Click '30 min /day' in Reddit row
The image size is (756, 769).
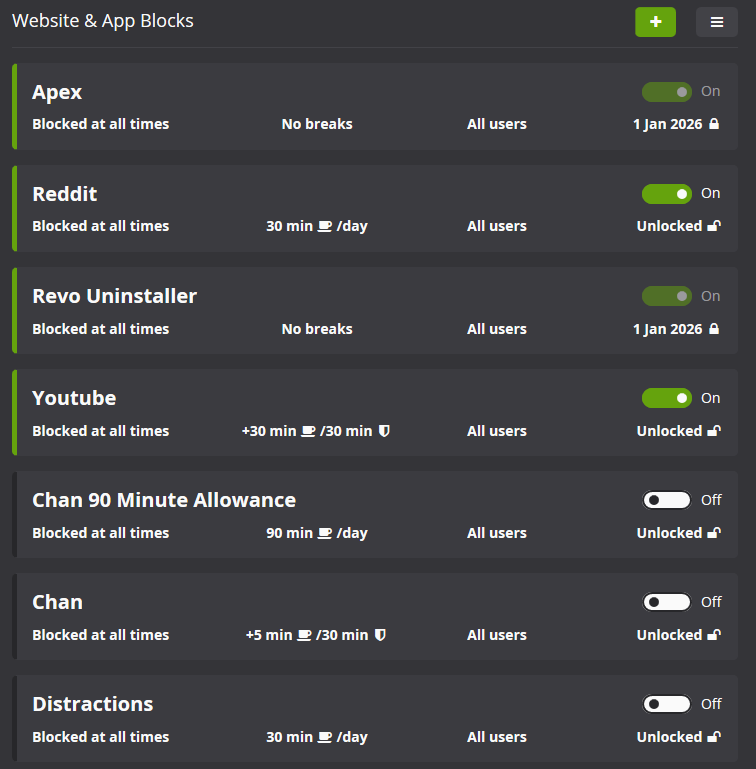[317, 226]
